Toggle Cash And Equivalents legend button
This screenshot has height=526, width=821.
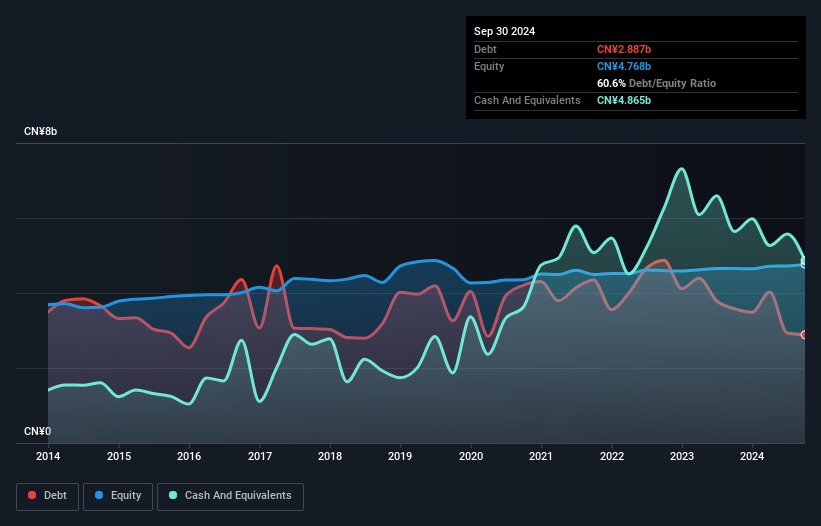[x=230, y=496]
